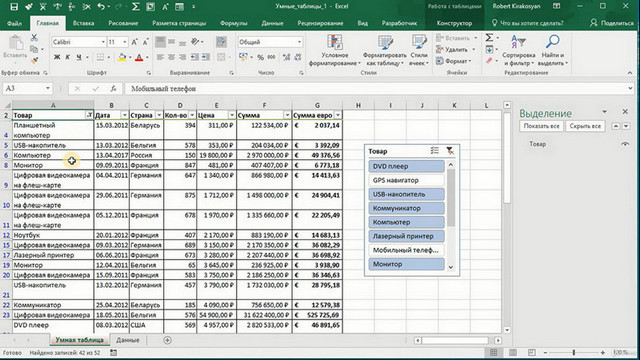Switch to the Файл tab
The image size is (640, 360).
pos(14,23)
